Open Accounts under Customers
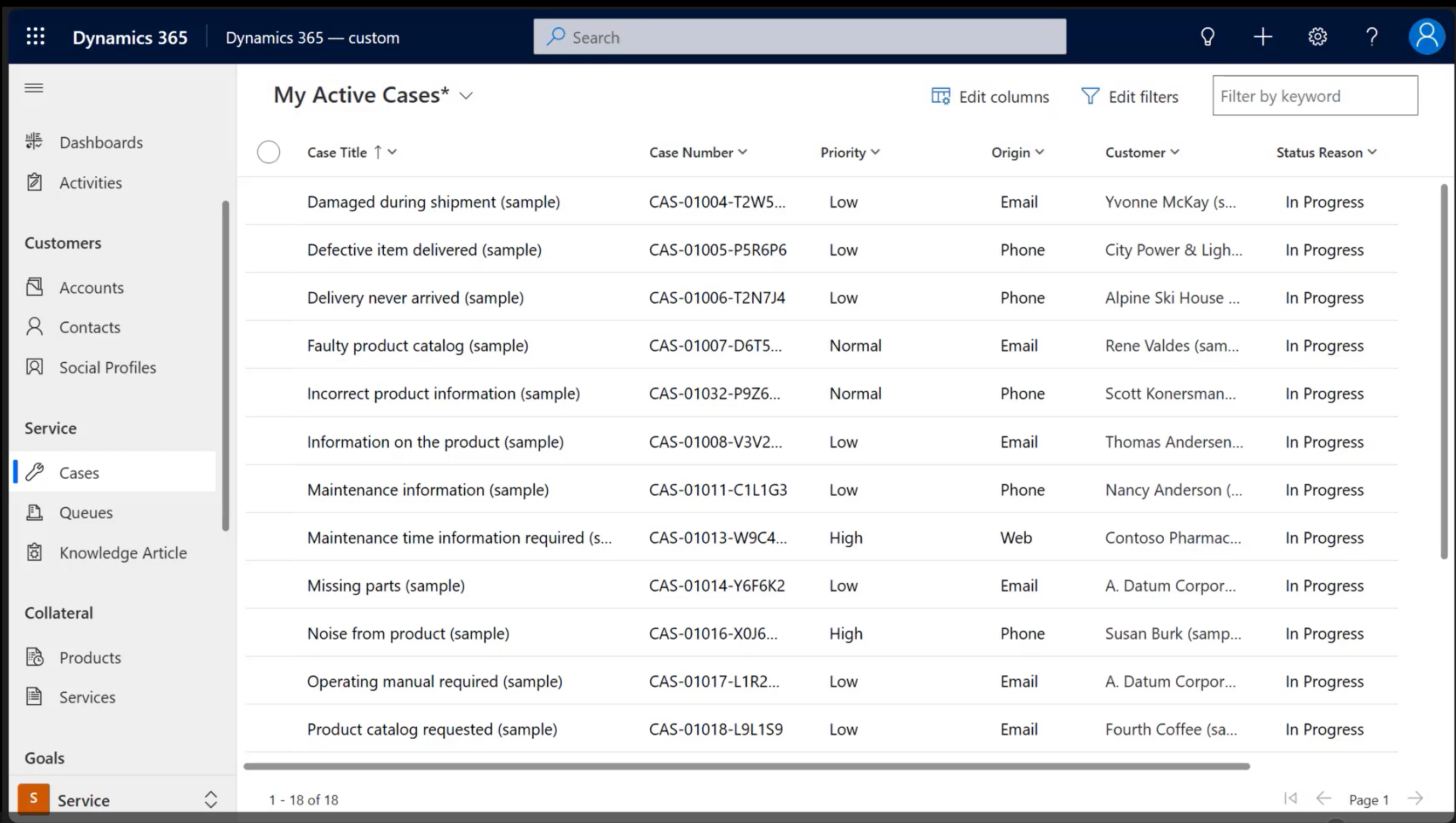 tap(91, 287)
